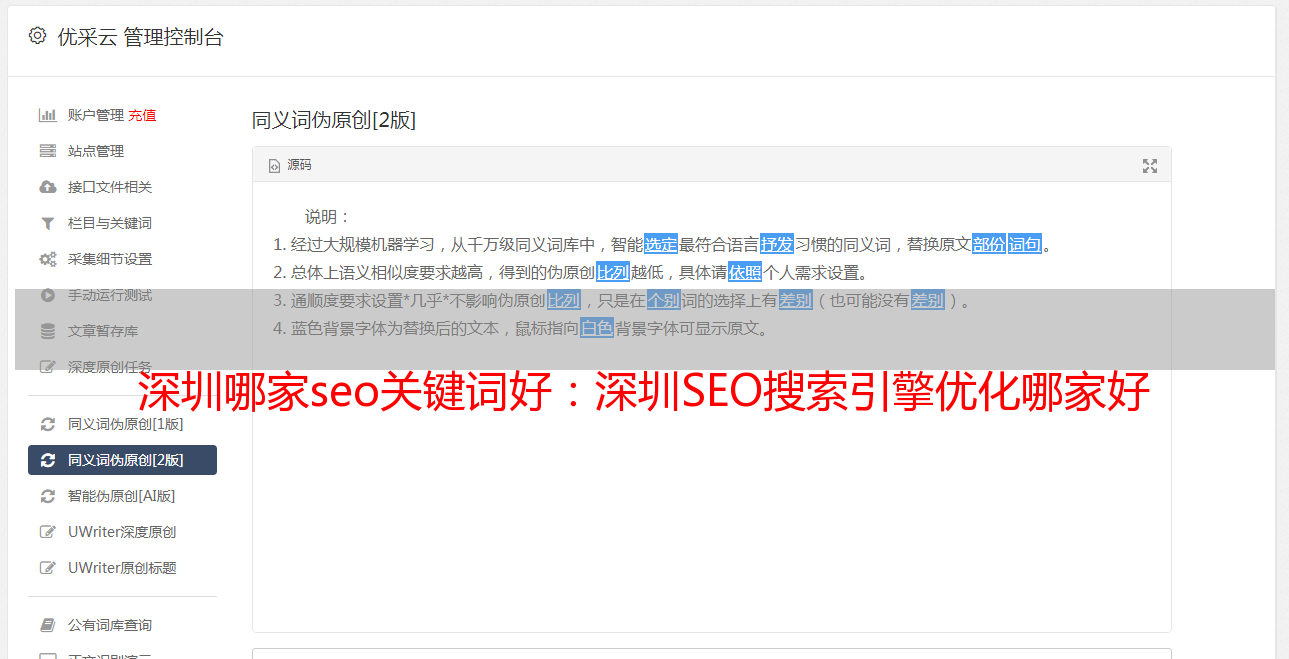Click the 优采云 管理控制台 title
Image resolution: width=1289 pixels, height=659 pixels.
point(140,37)
